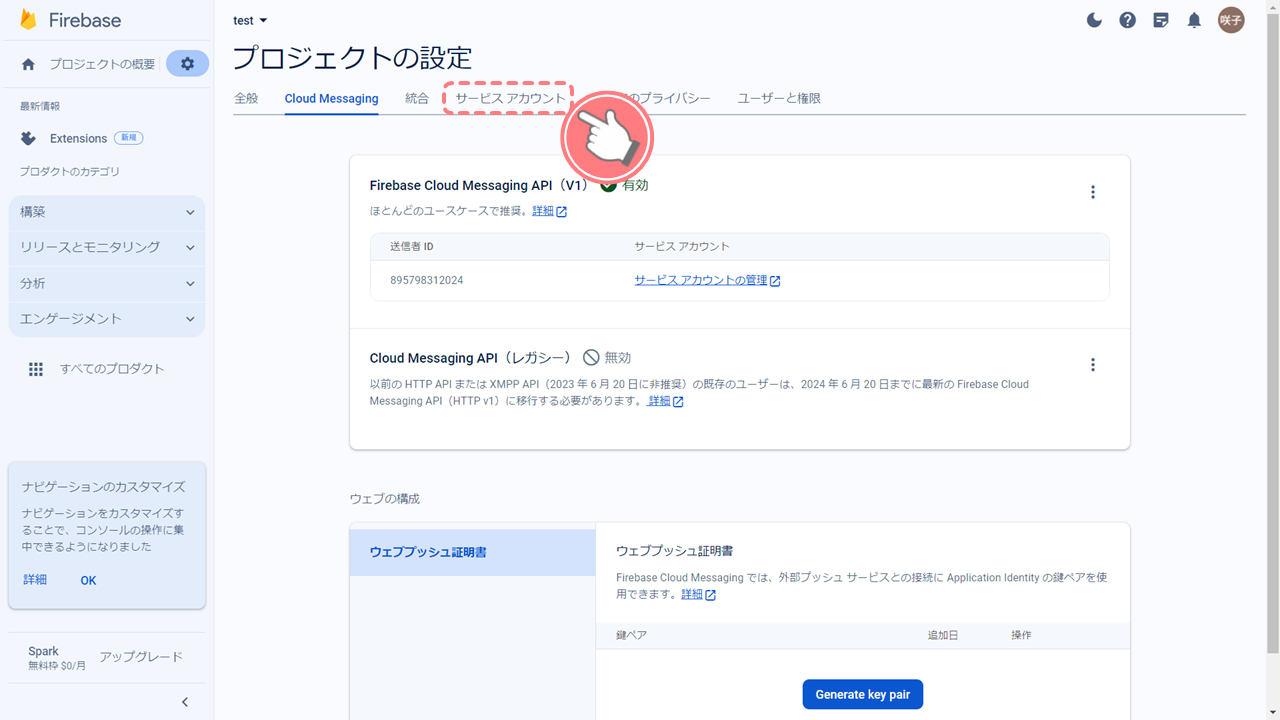The width and height of the screenshot is (1280, 720).
Task: Open 詳細 link in legacy API description
Action: tap(665, 401)
